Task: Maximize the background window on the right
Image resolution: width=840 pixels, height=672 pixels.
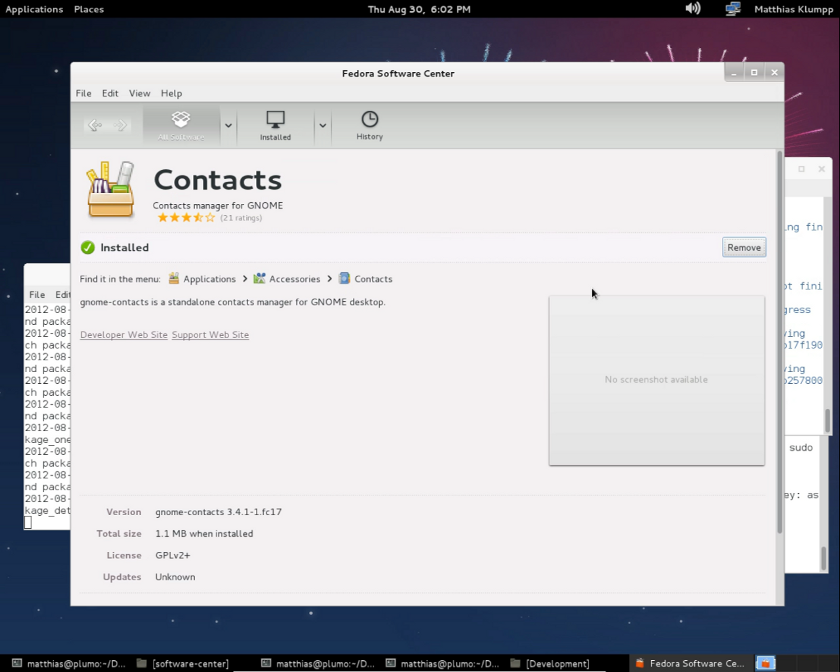Action: coord(801,169)
